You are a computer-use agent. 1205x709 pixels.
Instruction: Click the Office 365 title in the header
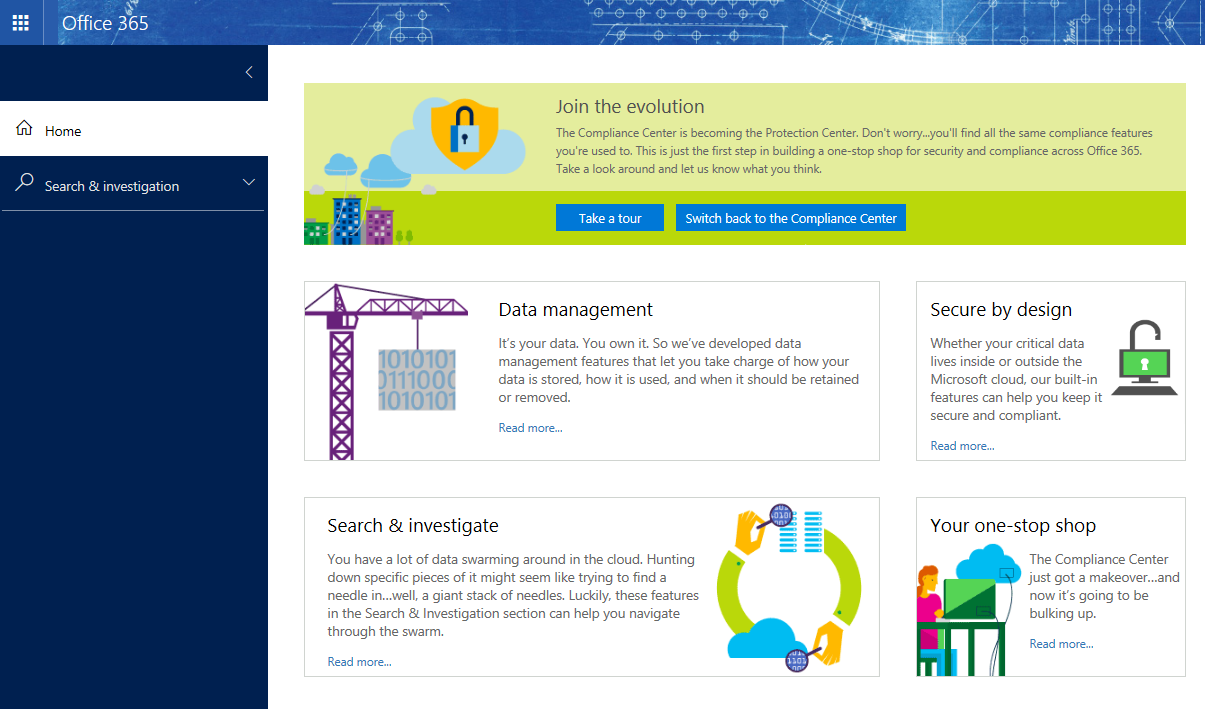(x=104, y=22)
